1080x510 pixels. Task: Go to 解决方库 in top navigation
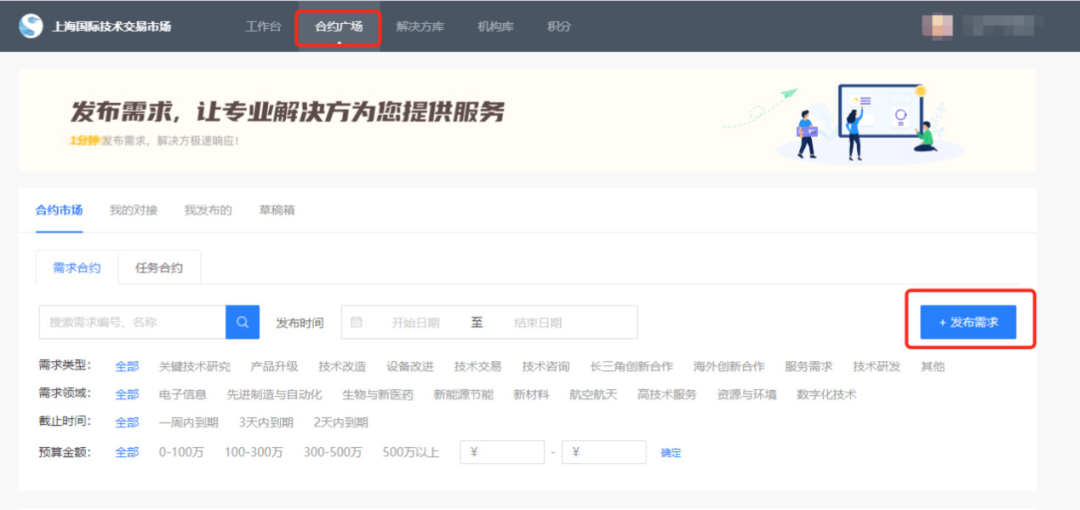click(419, 27)
